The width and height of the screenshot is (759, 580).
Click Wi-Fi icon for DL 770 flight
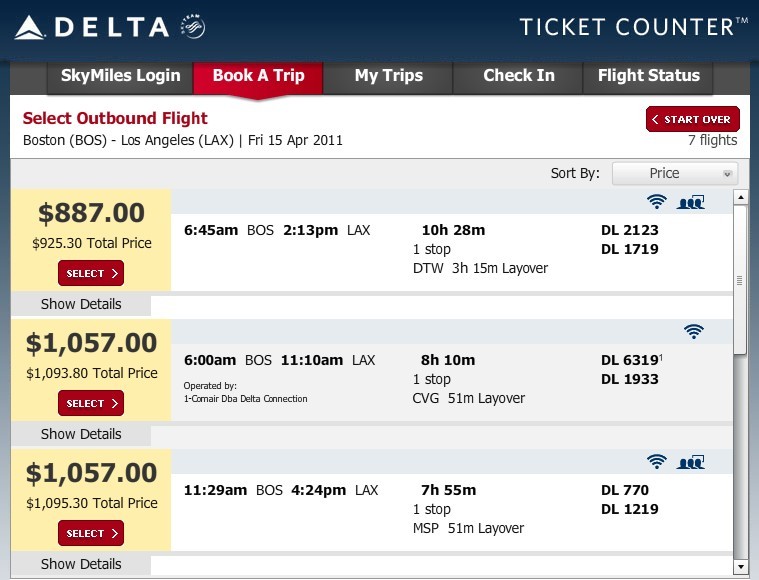(x=656, y=462)
